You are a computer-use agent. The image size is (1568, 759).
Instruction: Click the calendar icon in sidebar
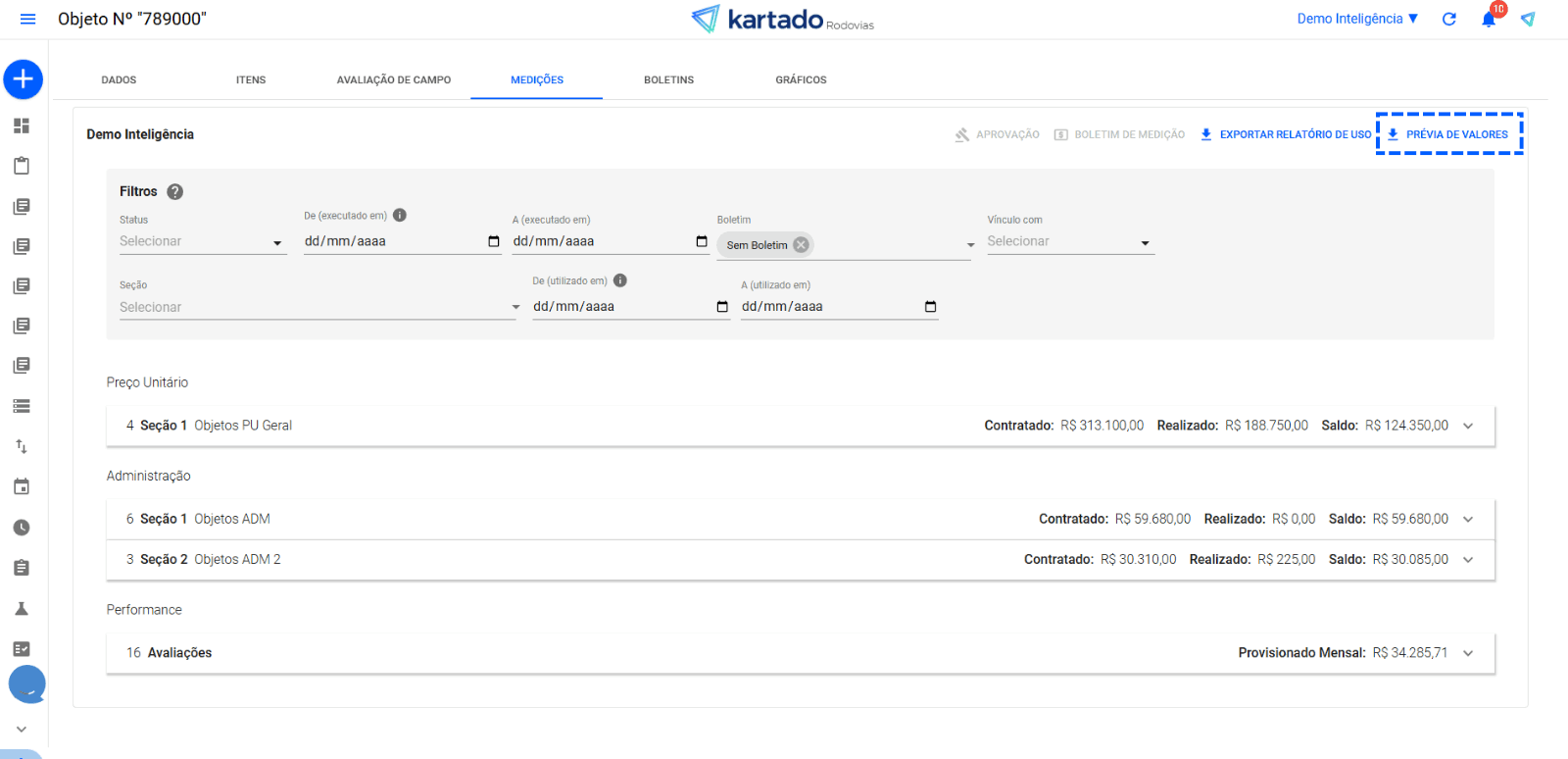pyautogui.click(x=22, y=487)
